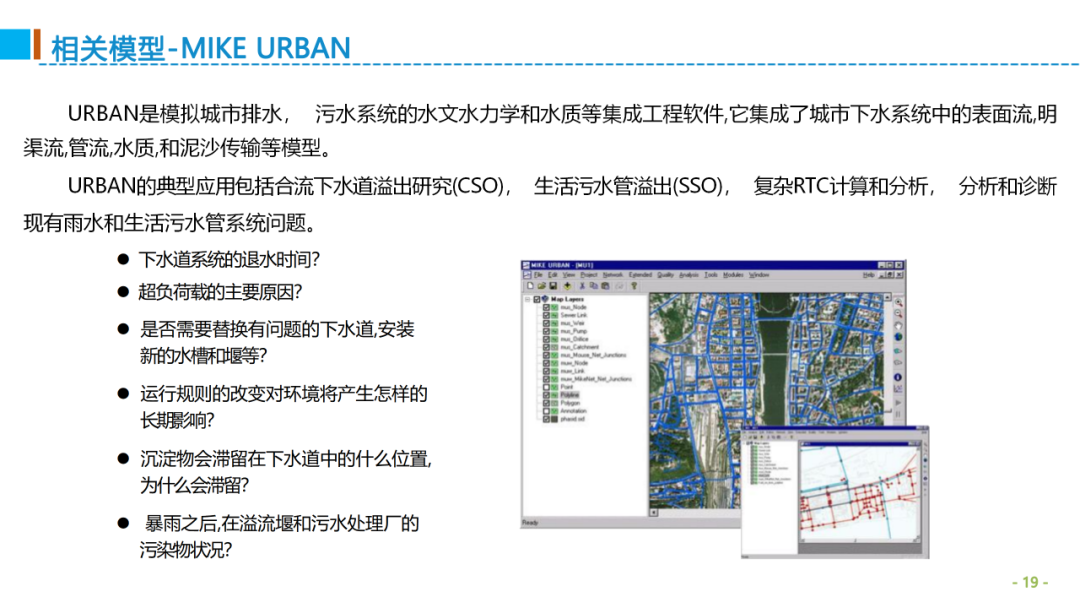Click the Paste clipboard toolbar icon

605,286
